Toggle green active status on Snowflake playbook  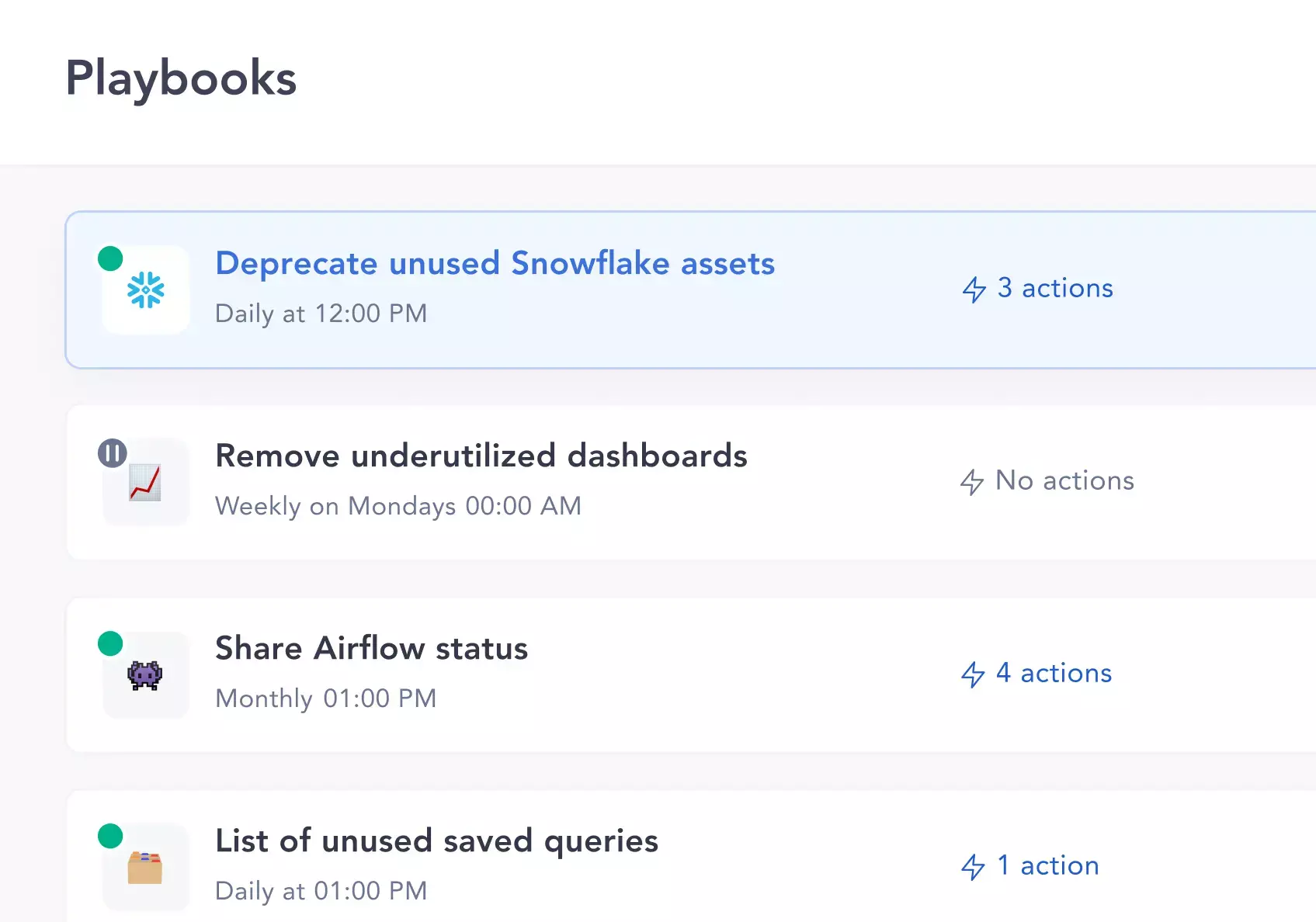[110, 258]
